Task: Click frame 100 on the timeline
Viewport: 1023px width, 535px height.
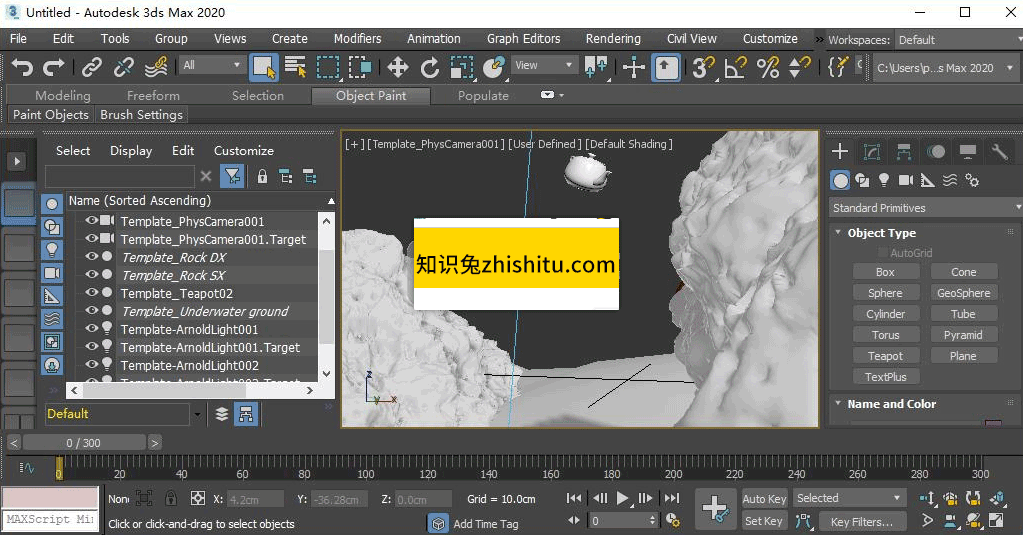Action: click(x=365, y=474)
